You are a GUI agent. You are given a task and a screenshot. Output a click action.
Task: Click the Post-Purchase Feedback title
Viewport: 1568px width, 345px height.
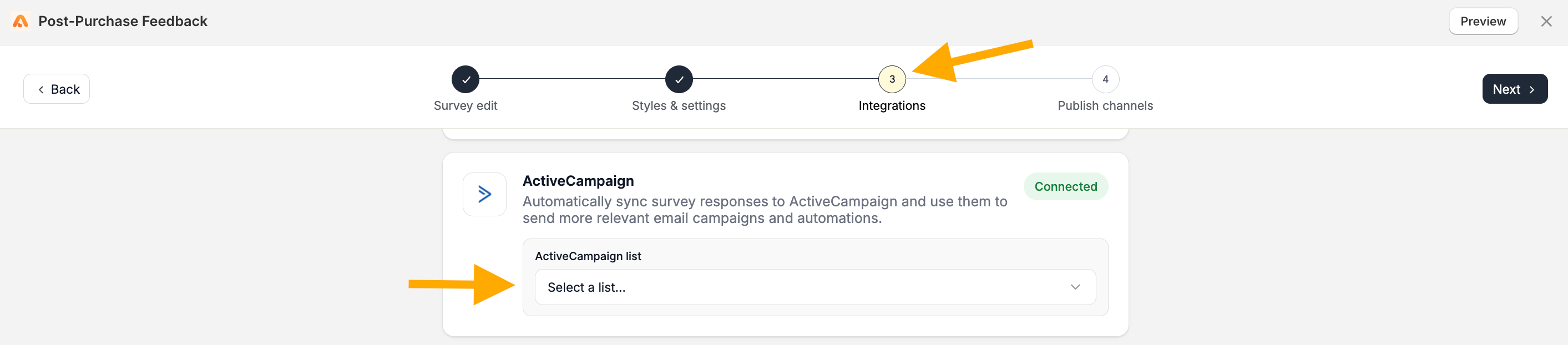coord(123,21)
